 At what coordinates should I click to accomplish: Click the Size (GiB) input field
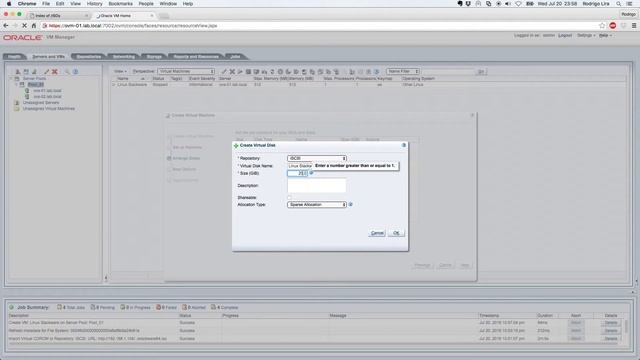click(x=297, y=173)
